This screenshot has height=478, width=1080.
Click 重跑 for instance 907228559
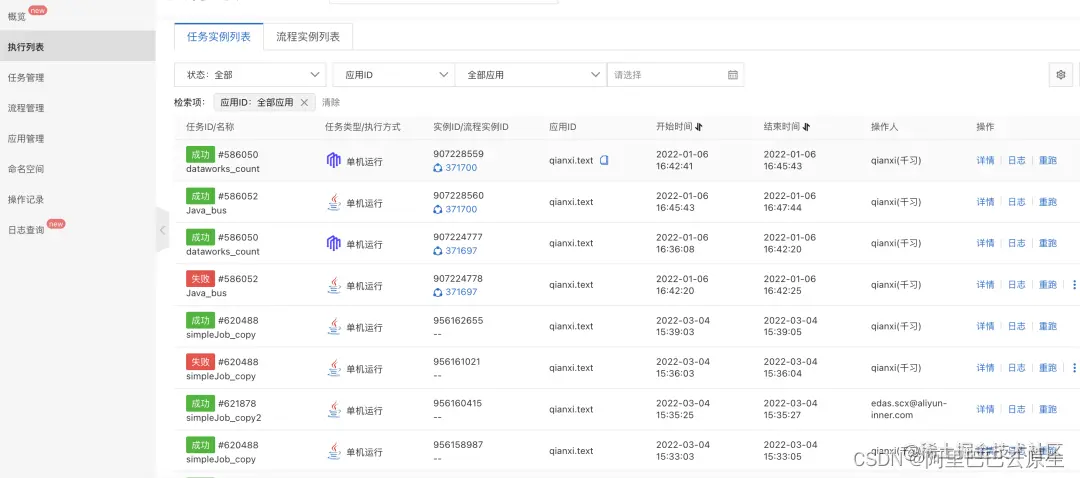(x=1048, y=160)
